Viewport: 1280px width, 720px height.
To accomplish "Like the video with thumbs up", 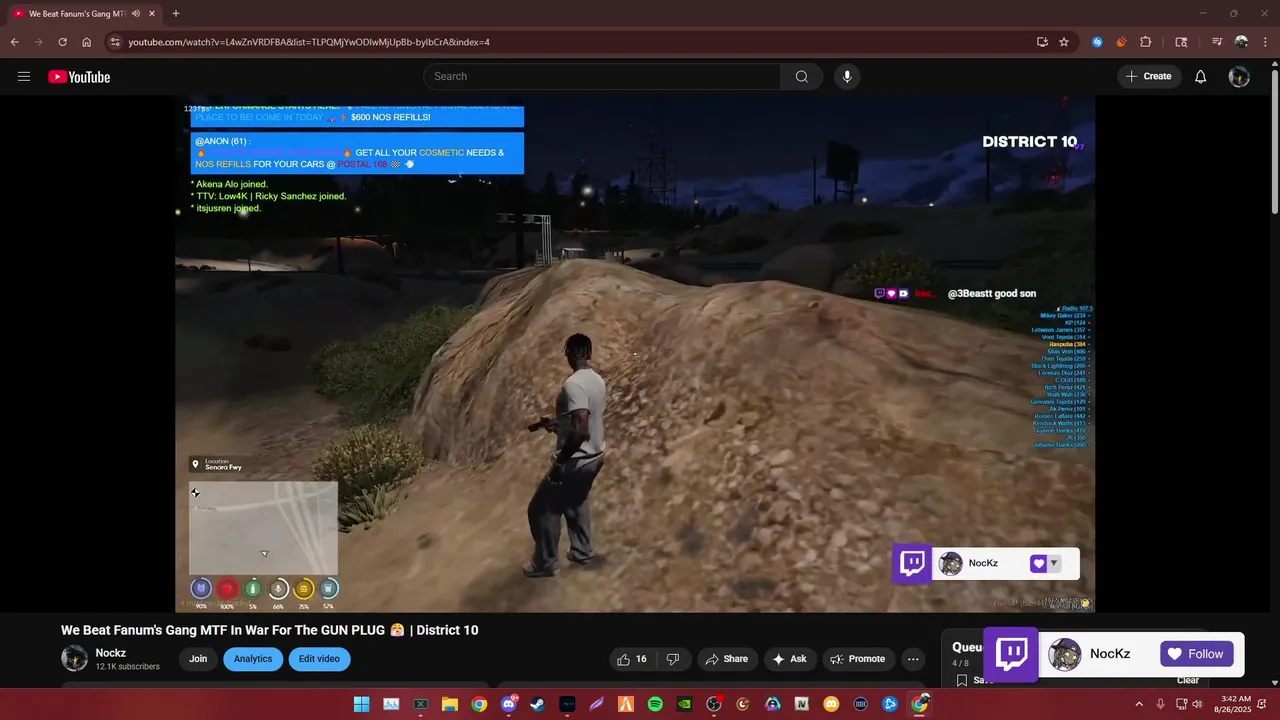I will click(x=631, y=659).
